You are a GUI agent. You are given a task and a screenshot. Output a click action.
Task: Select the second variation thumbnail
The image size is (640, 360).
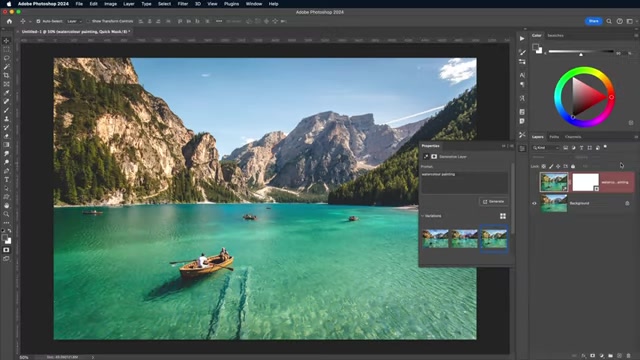point(464,238)
